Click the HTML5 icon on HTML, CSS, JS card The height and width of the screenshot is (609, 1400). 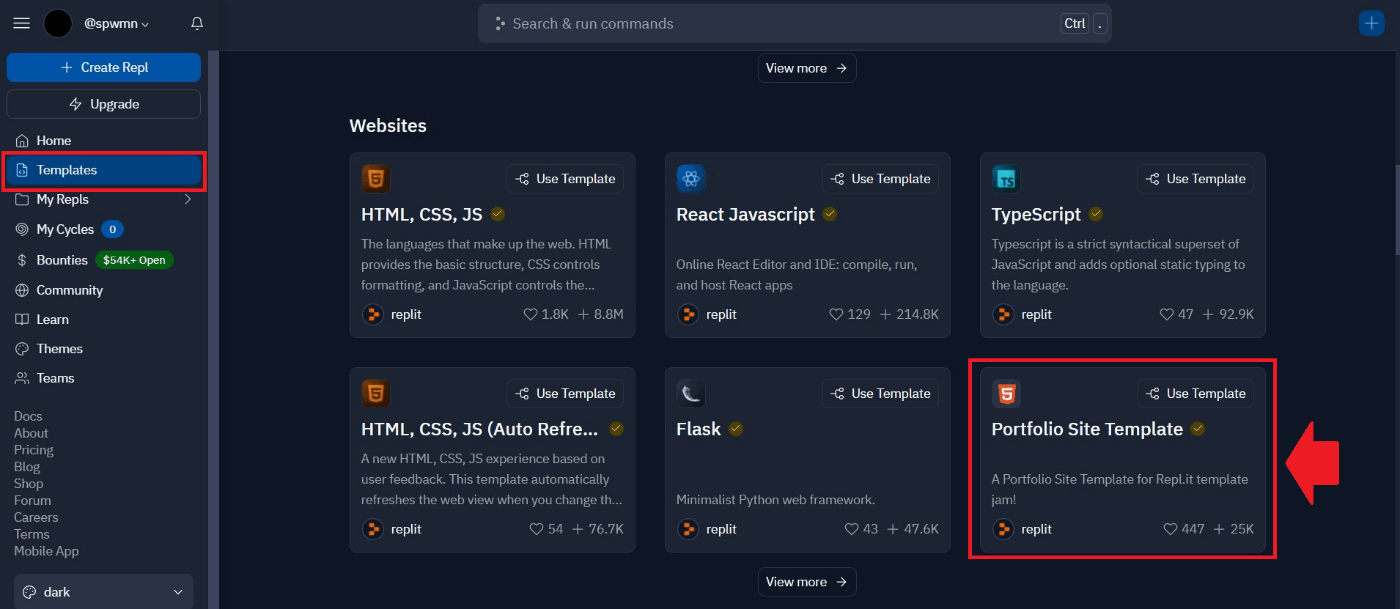[375, 179]
